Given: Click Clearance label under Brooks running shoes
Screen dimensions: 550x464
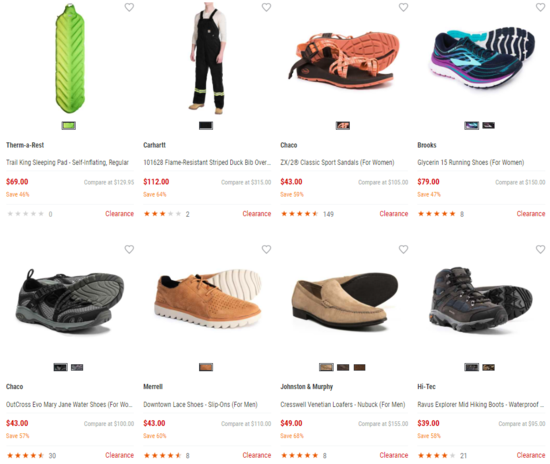Looking at the screenshot, I should coord(531,214).
